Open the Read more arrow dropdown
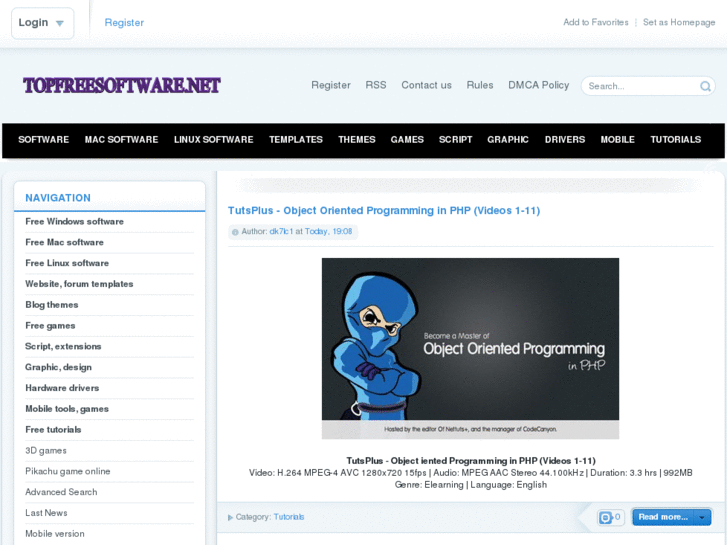This screenshot has height=545, width=727. pyautogui.click(x=702, y=517)
